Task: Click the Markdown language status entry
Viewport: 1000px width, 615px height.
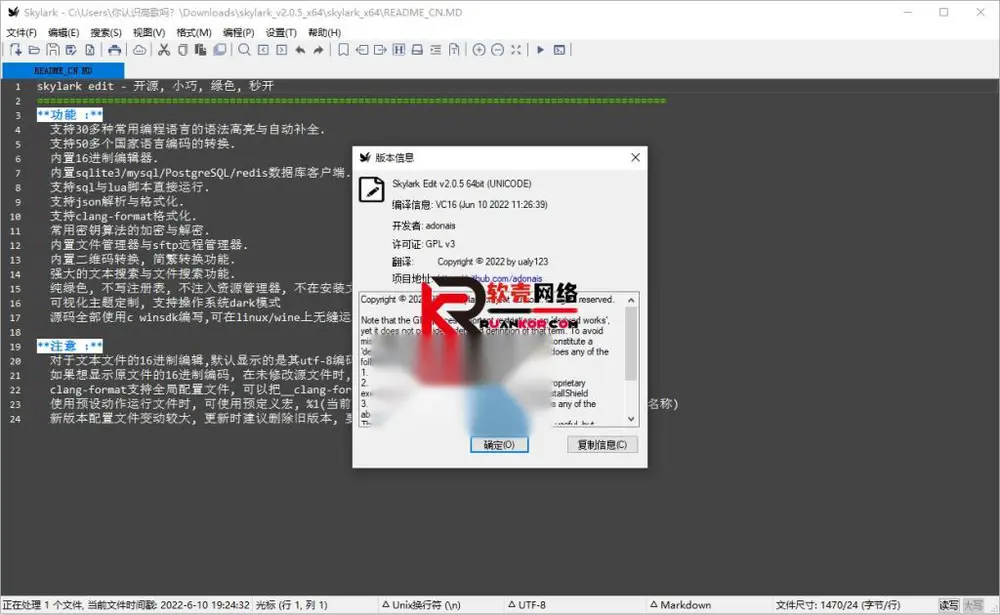Action: pos(680,605)
